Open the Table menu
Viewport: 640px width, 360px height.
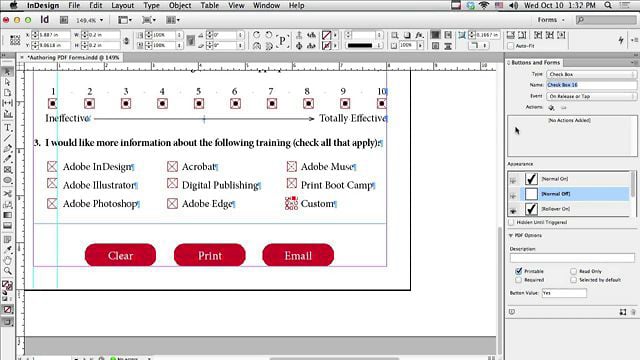click(x=209, y=5)
